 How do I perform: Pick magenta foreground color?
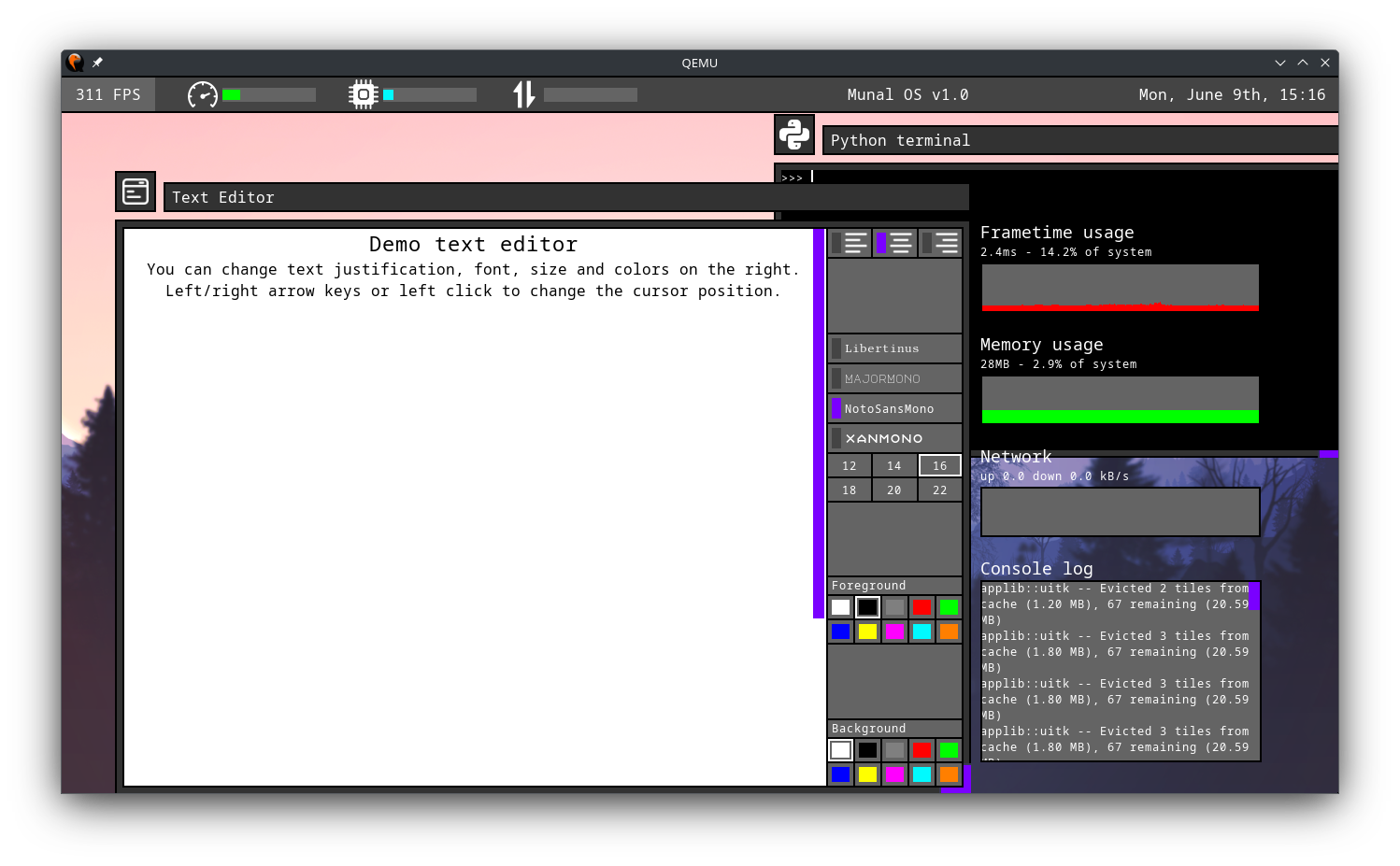pos(895,632)
